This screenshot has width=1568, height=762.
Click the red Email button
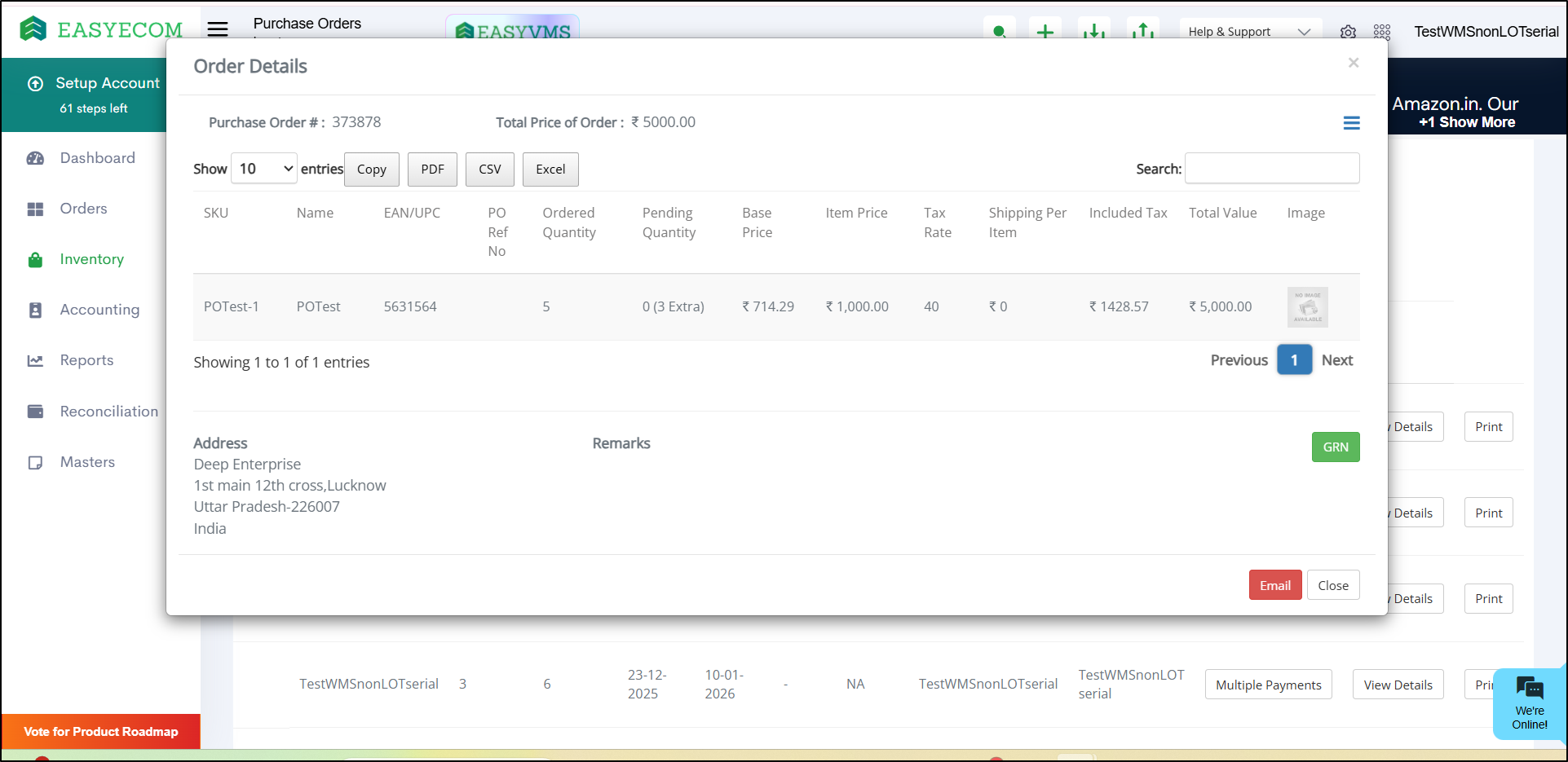click(1274, 585)
